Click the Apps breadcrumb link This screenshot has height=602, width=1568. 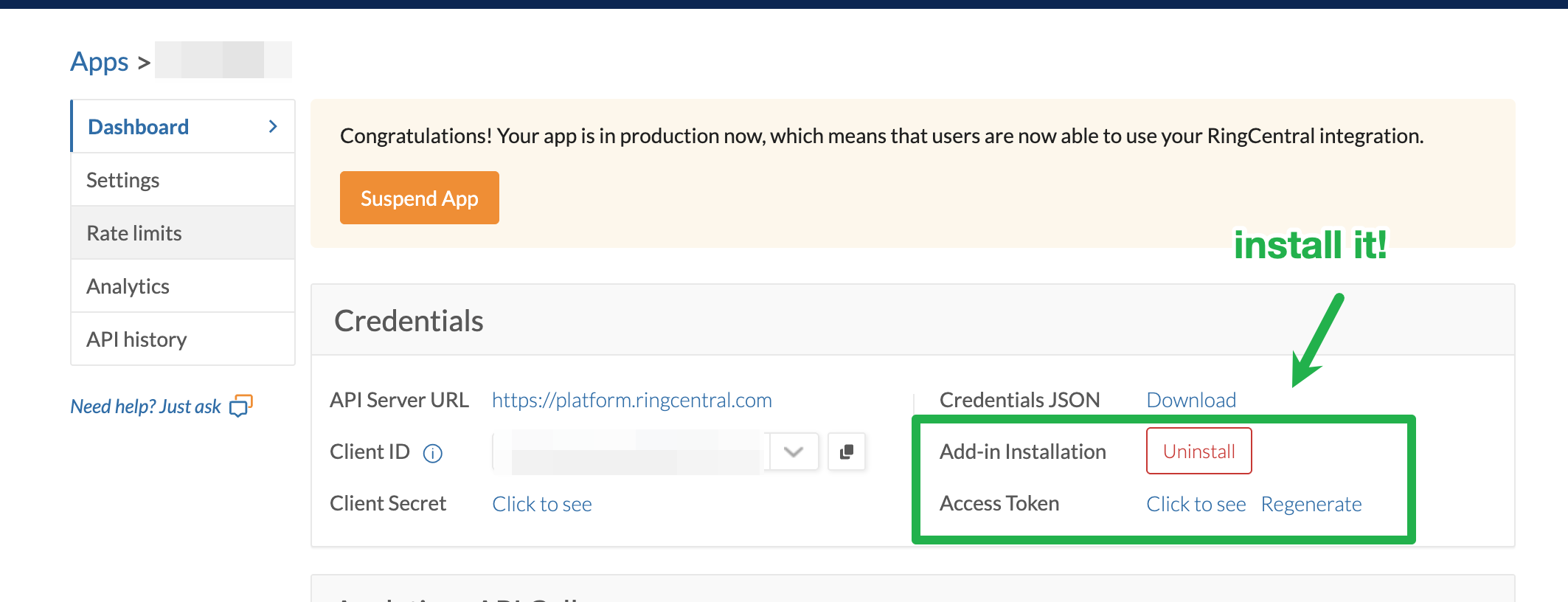point(100,62)
